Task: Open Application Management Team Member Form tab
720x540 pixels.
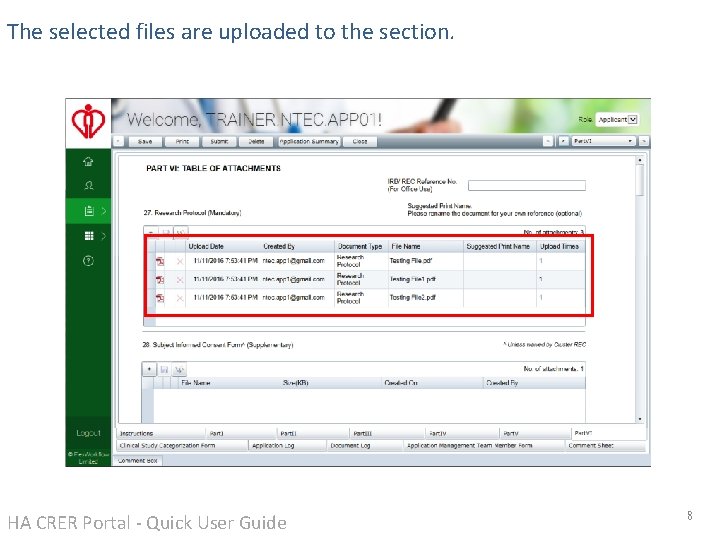Action: tap(484, 445)
